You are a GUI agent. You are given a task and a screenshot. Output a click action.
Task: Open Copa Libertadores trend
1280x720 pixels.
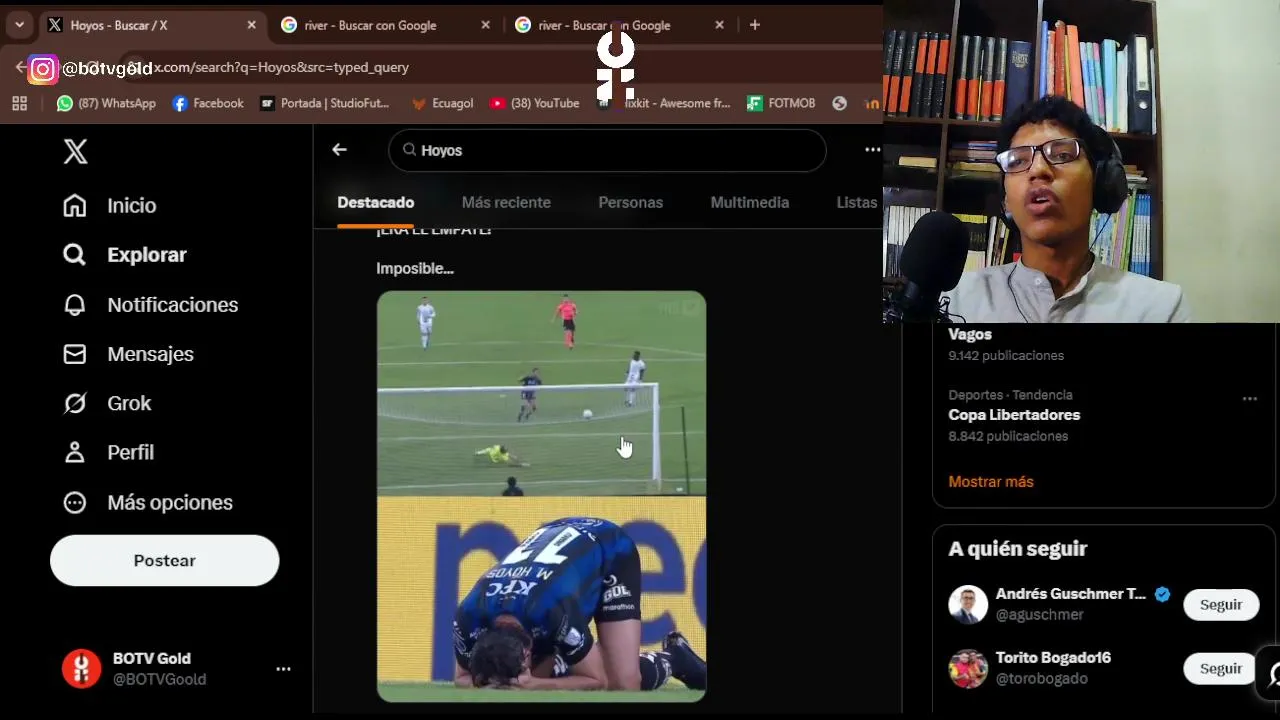tap(1014, 414)
